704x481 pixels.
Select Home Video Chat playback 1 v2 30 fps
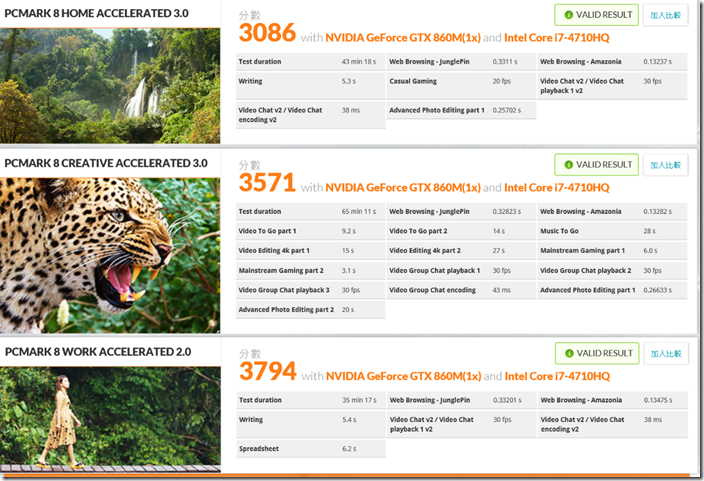tap(612, 86)
